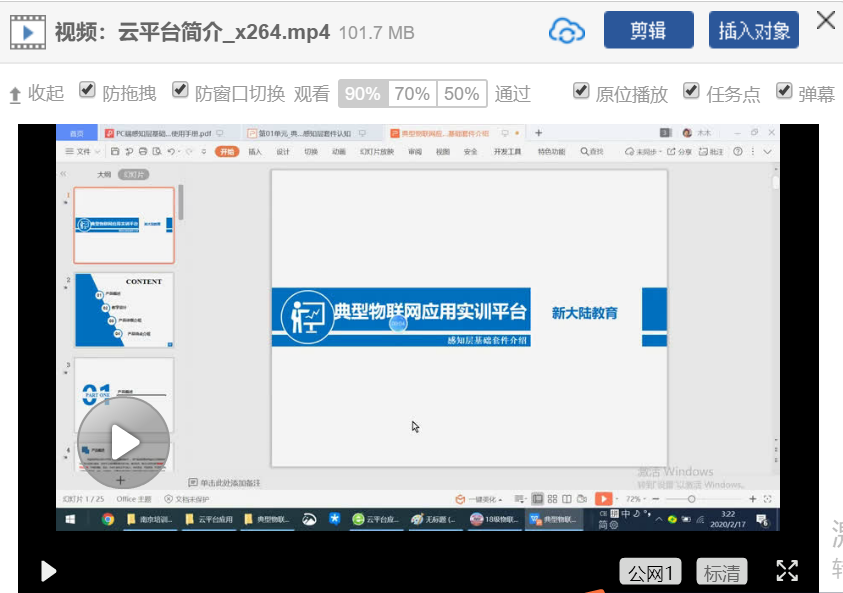The image size is (843, 593).
Task: Enter fullscreen mode in the video player
Action: pyautogui.click(x=787, y=571)
